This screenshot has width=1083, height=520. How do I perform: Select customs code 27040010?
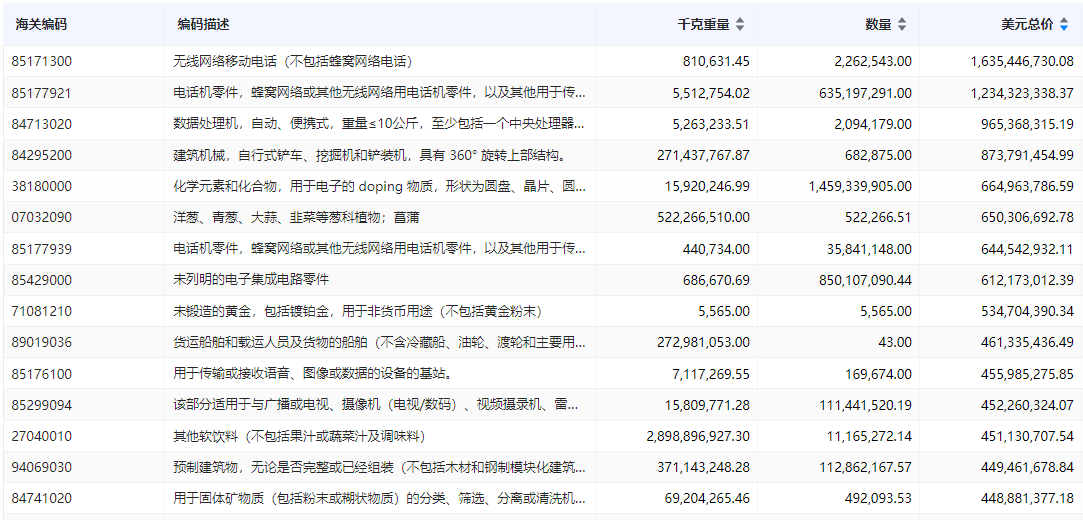[x=42, y=436]
